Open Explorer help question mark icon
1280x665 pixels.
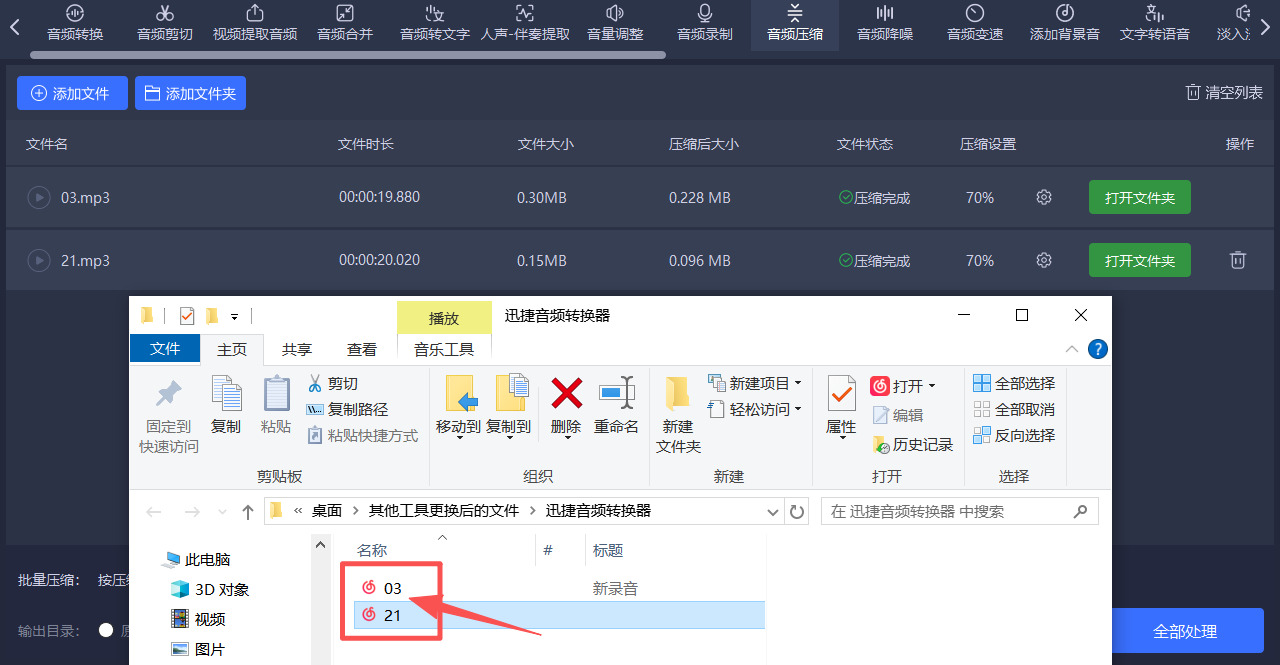click(1097, 349)
